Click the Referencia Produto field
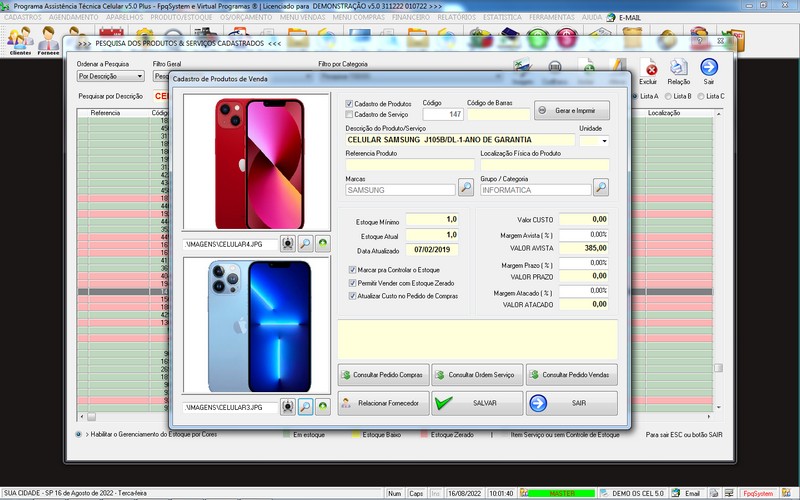This screenshot has width=800, height=500. tap(410, 164)
